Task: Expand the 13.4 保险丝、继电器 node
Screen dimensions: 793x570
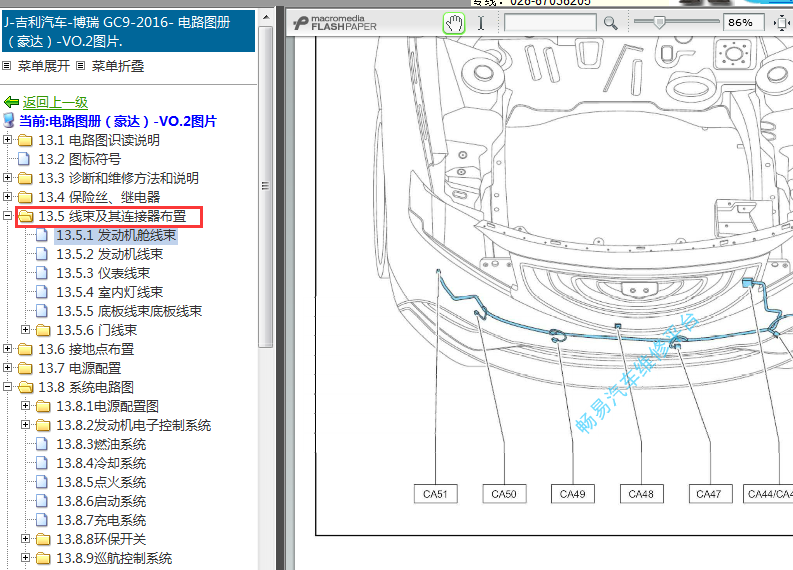Action: click(x=8, y=196)
